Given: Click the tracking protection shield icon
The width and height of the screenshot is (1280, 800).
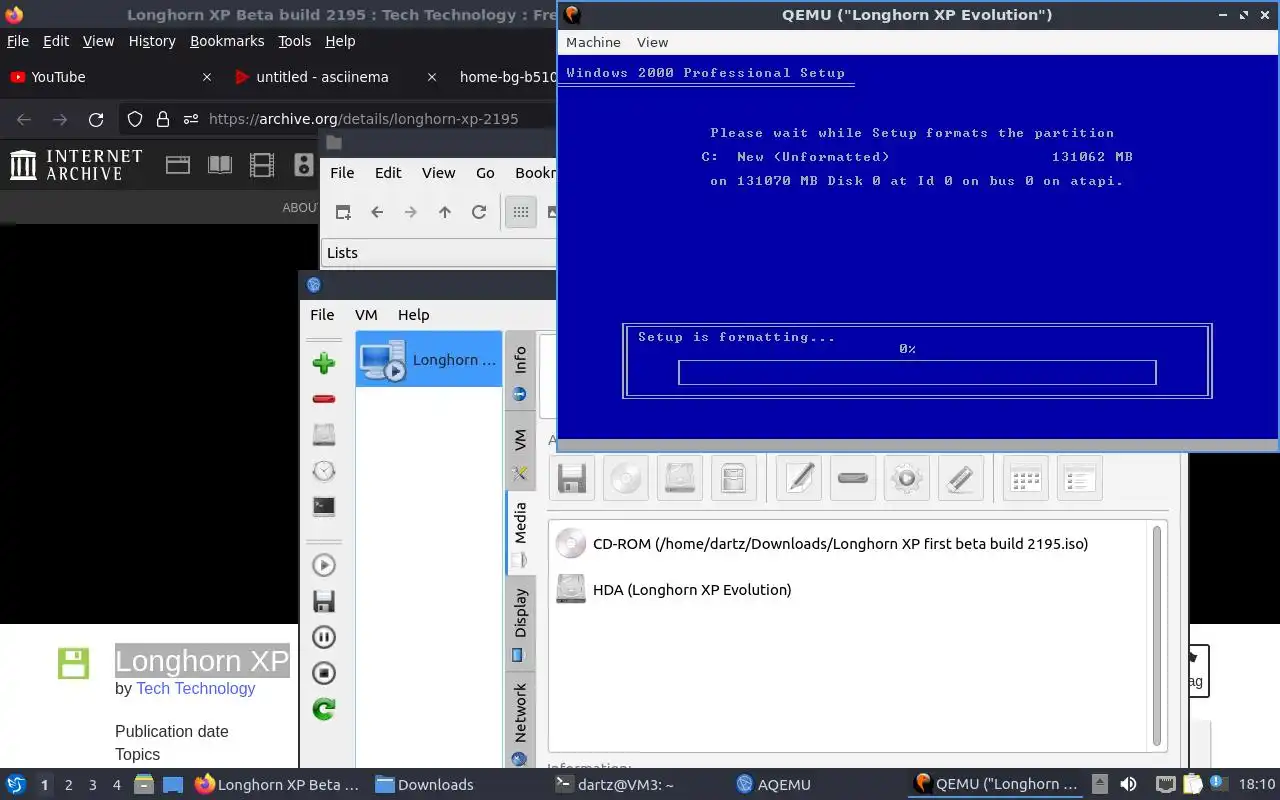Looking at the screenshot, I should coord(135,119).
